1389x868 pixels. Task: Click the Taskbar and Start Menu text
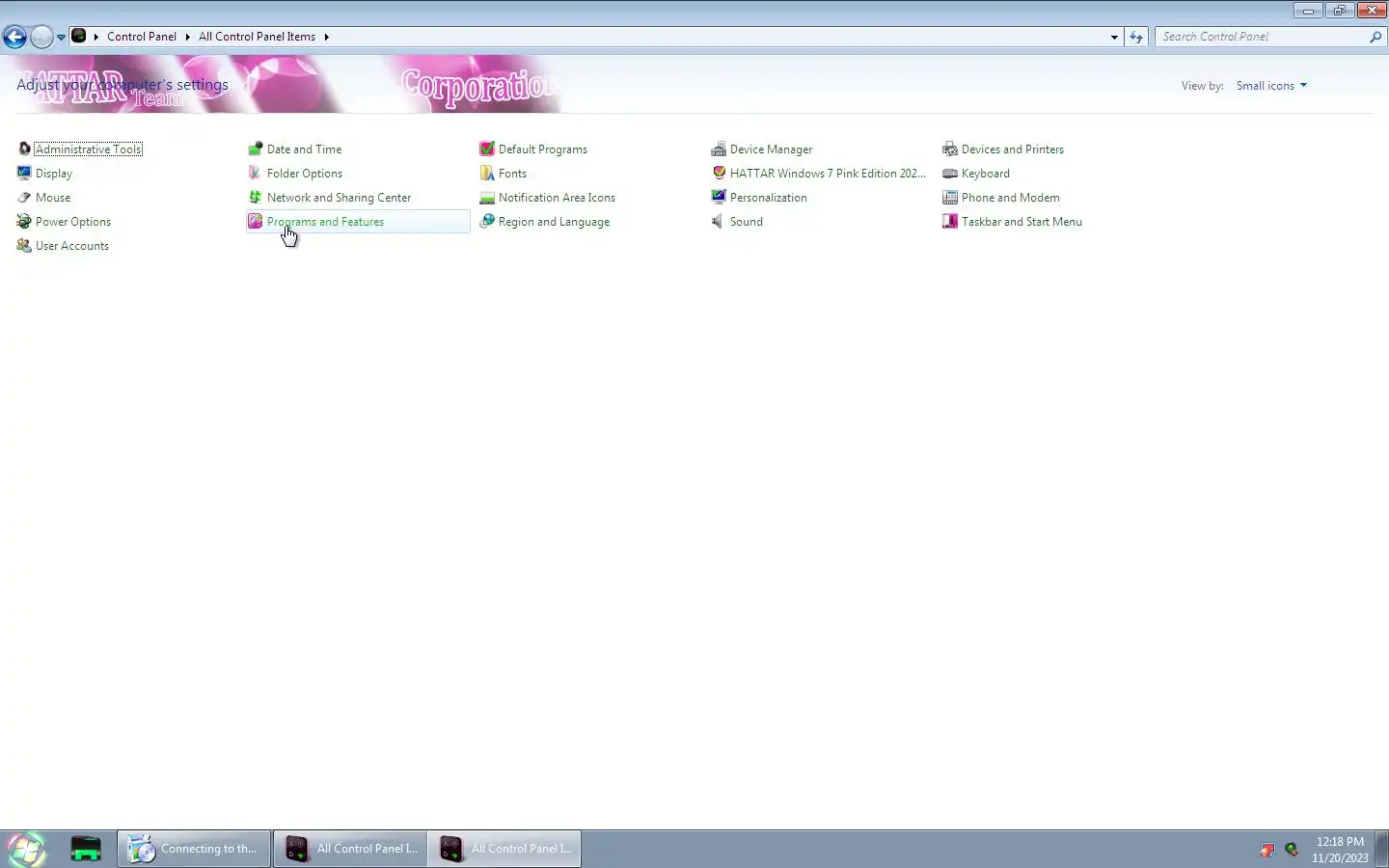pos(1021,221)
